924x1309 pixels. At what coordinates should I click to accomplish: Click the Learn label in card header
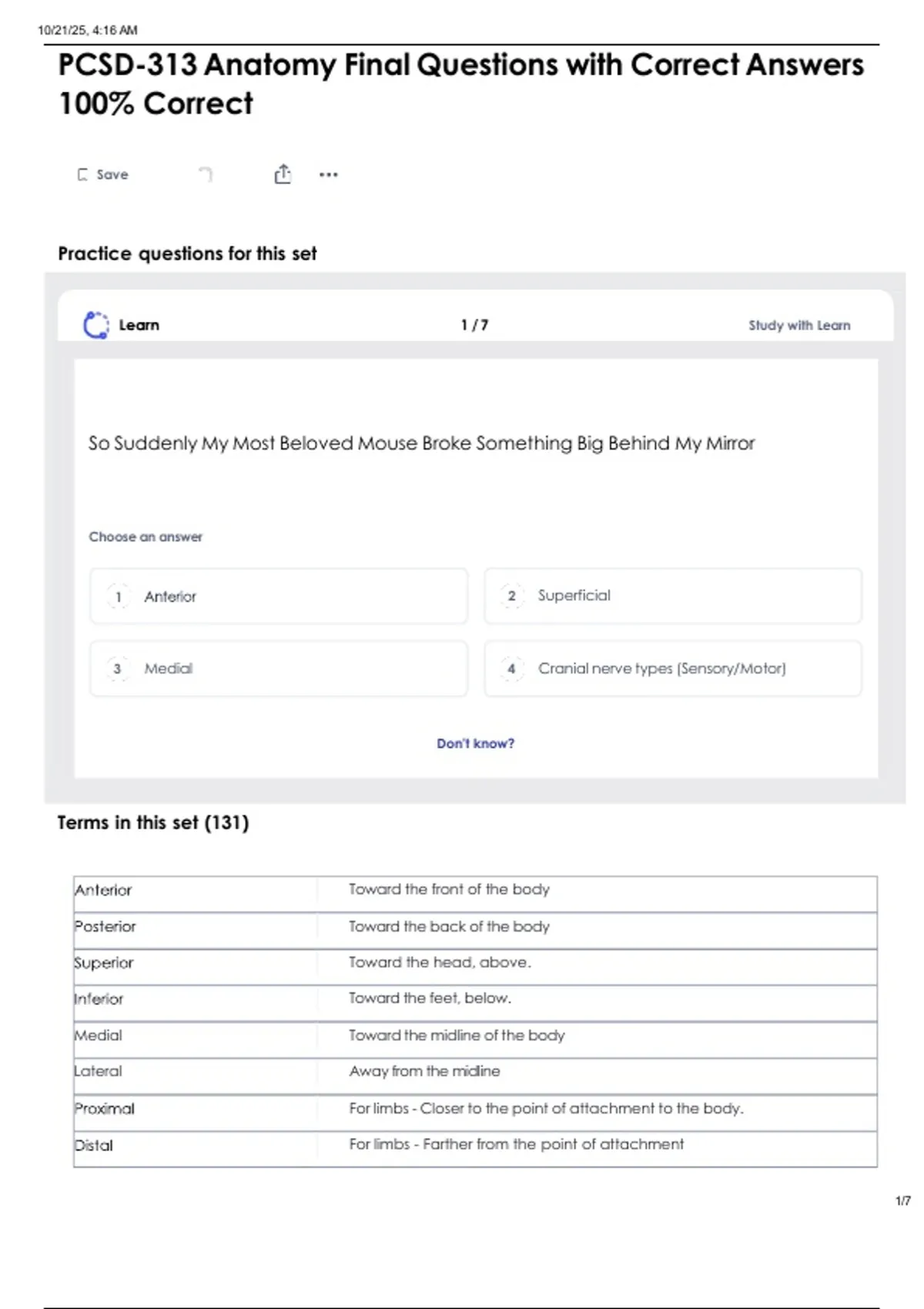(x=139, y=325)
